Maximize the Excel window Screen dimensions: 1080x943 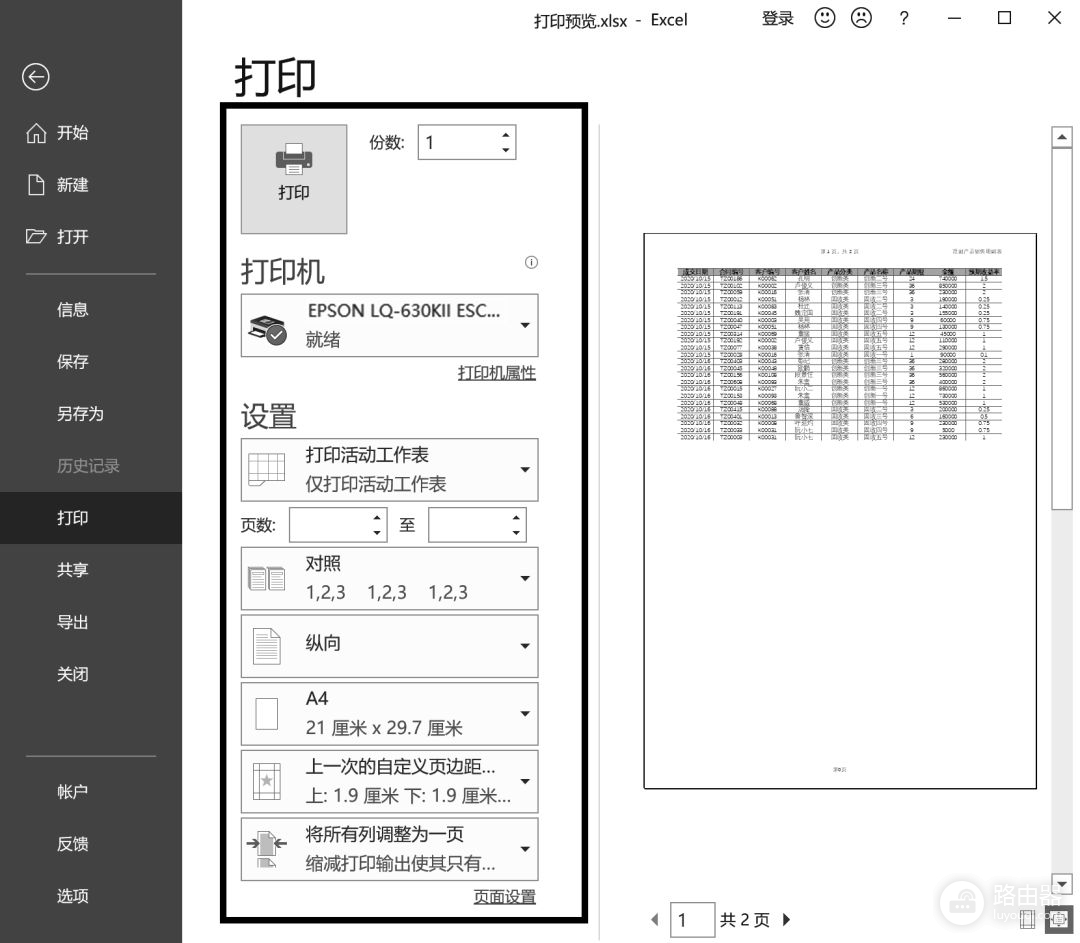coord(1004,19)
